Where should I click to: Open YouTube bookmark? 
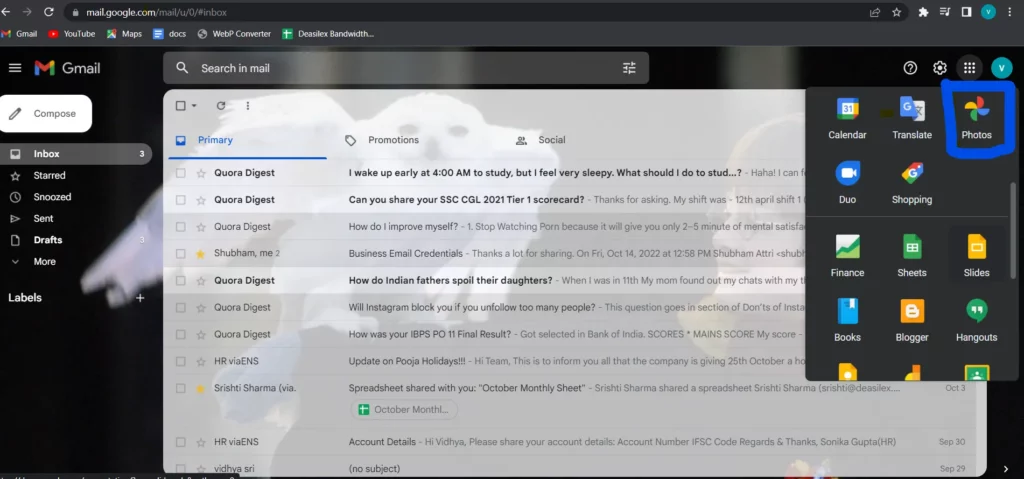[71, 34]
